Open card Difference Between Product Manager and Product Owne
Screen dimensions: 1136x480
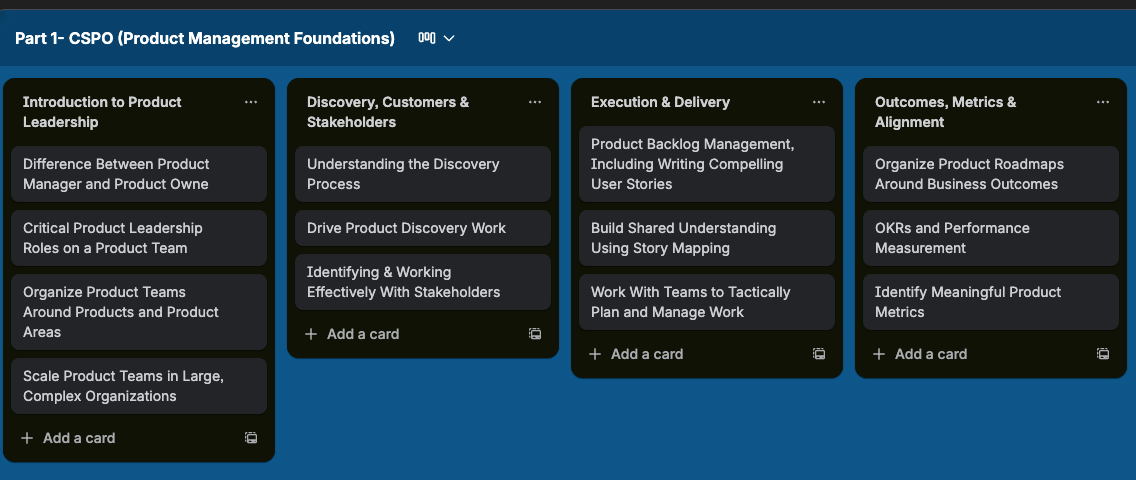[x=139, y=174]
